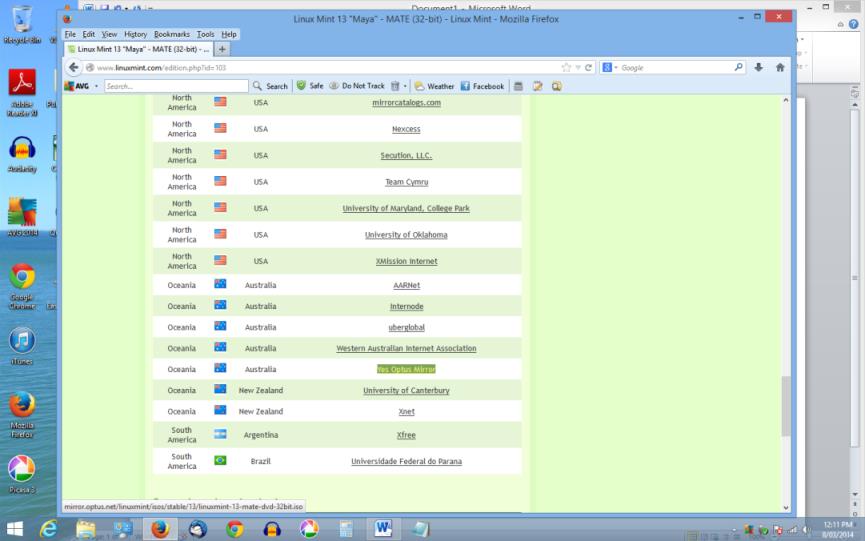Viewport: 865px width, 541px height.
Task: Open the AVG 2014 desktop icon
Action: [x=22, y=217]
